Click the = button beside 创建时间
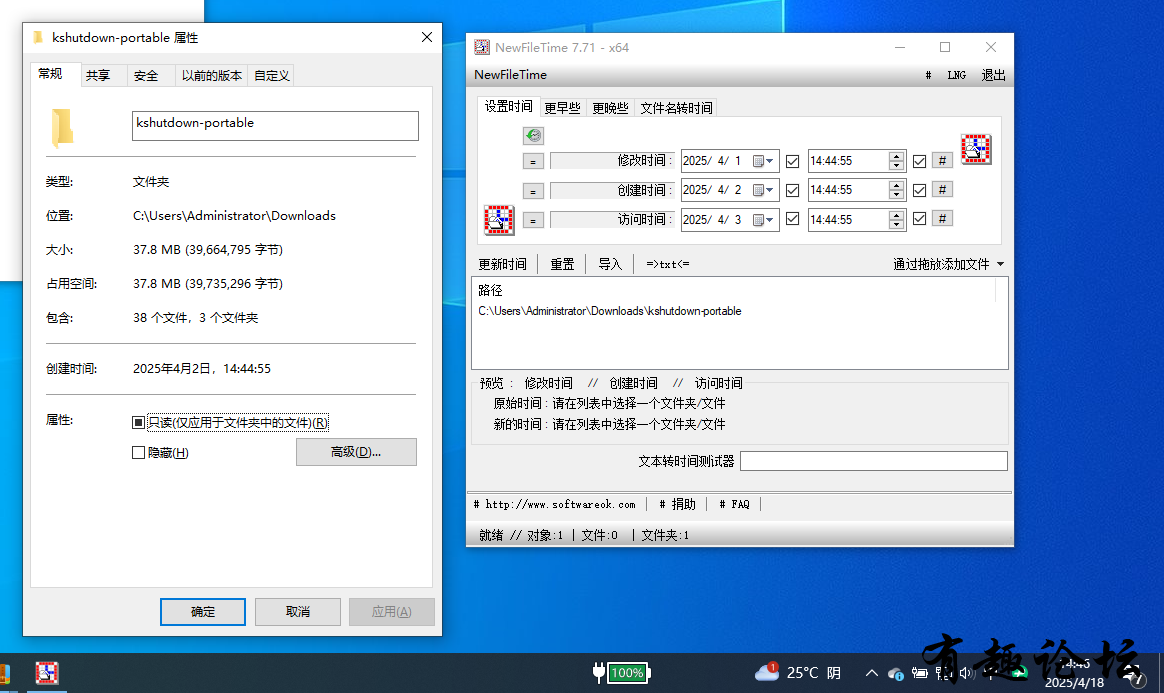Image resolution: width=1164 pixels, height=693 pixels. (533, 191)
